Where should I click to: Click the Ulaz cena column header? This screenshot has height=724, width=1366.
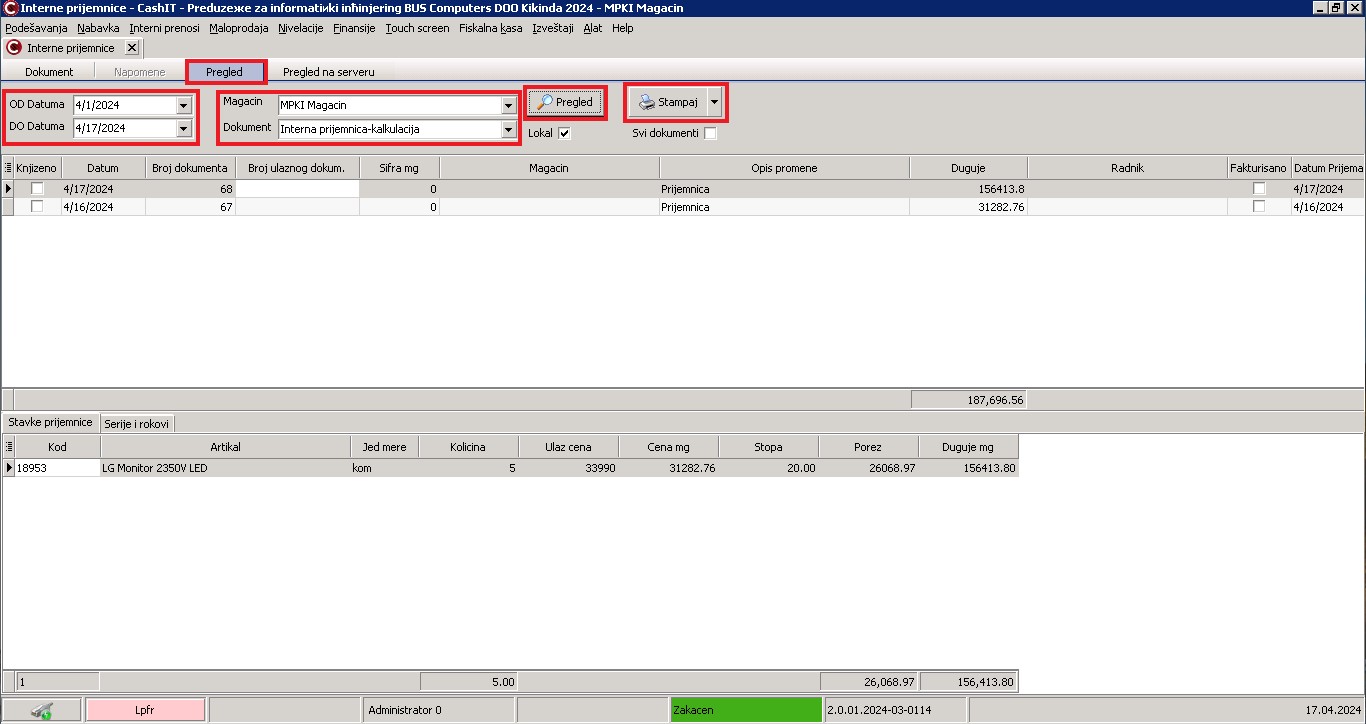pos(568,447)
